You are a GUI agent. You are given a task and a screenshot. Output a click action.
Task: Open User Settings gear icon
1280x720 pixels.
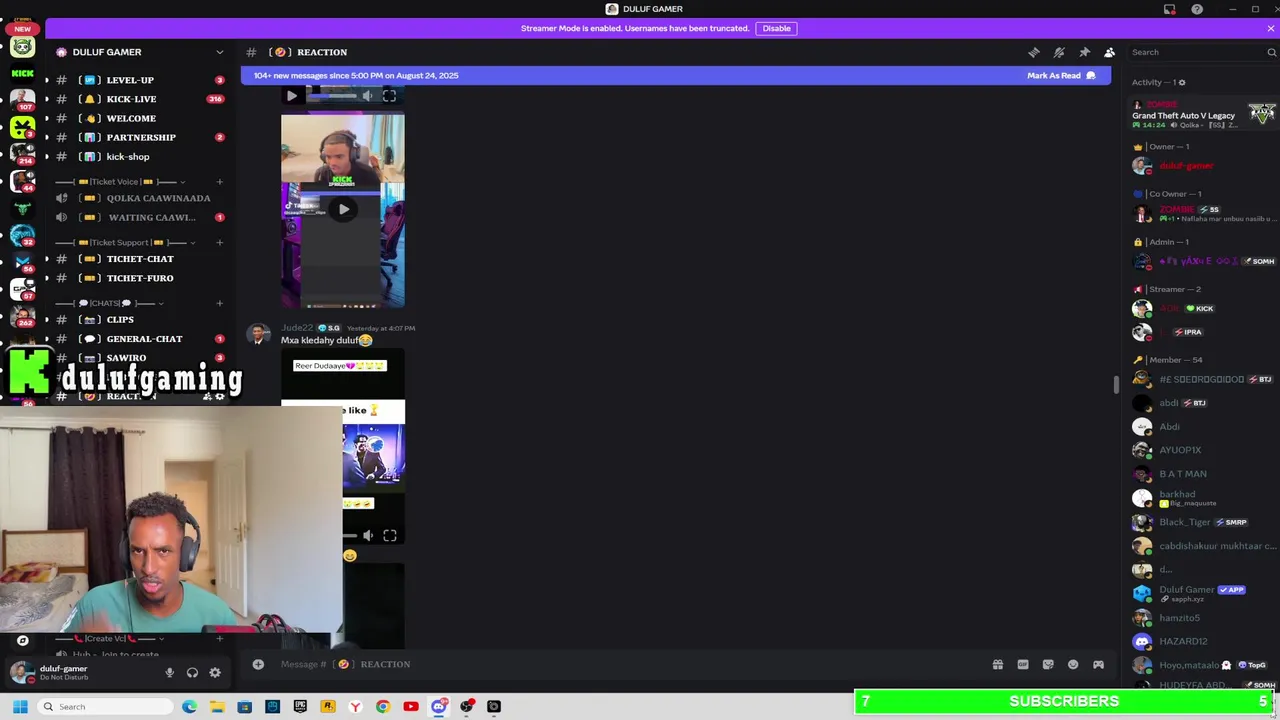tap(215, 673)
